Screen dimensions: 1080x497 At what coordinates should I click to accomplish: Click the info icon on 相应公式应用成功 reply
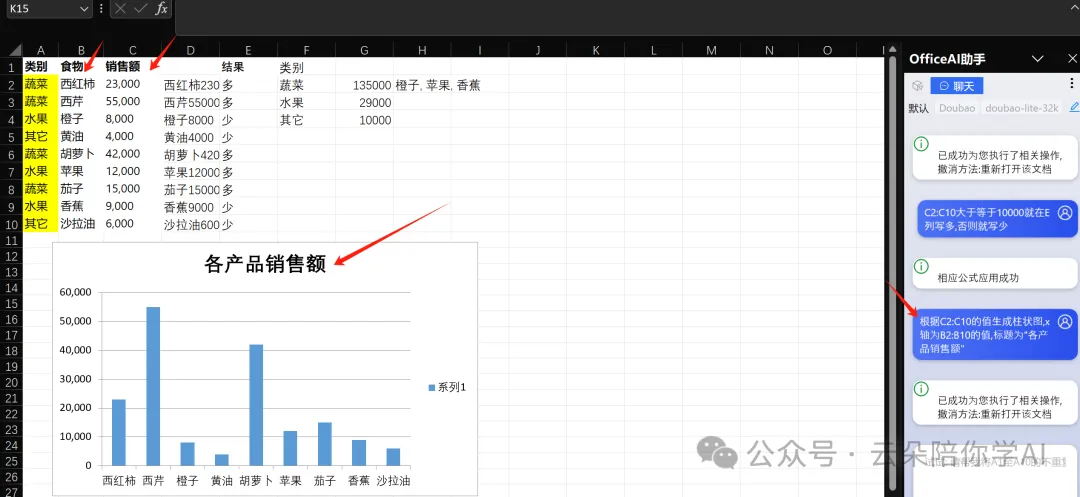click(920, 265)
